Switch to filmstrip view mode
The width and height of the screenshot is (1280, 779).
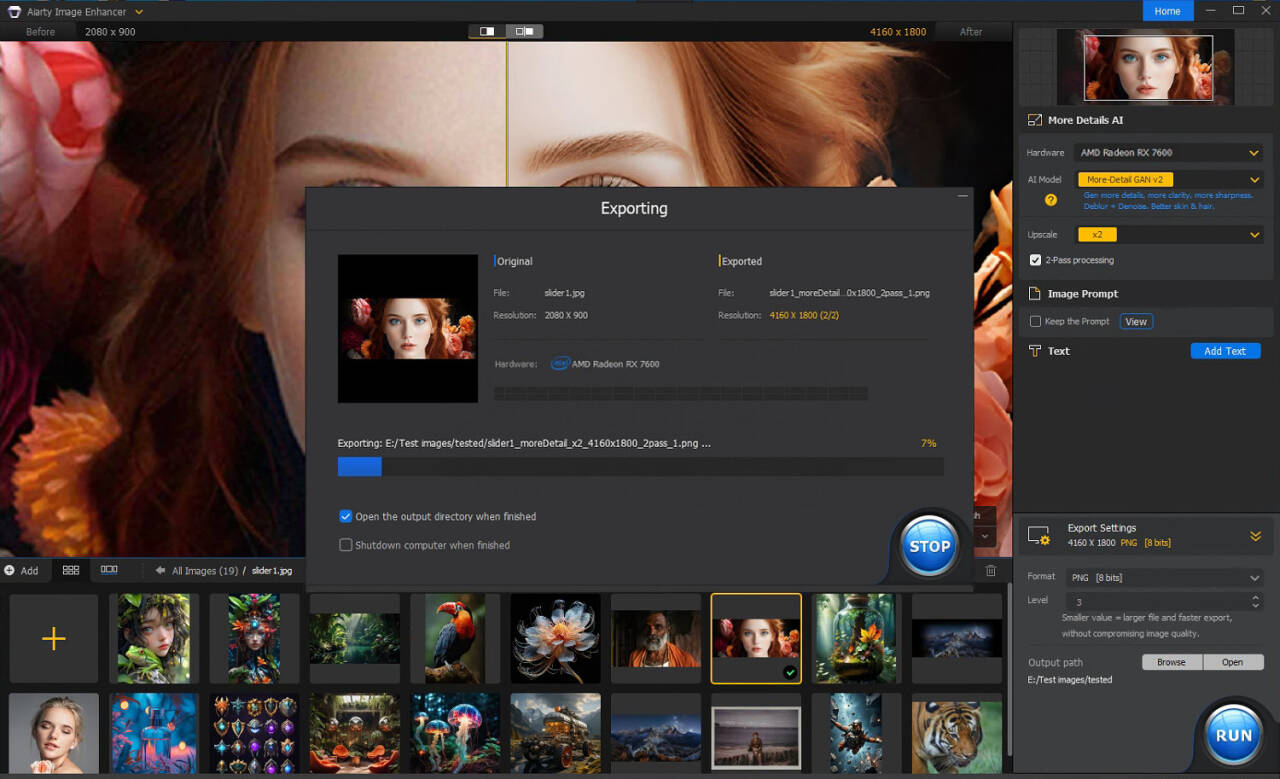[x=107, y=570]
